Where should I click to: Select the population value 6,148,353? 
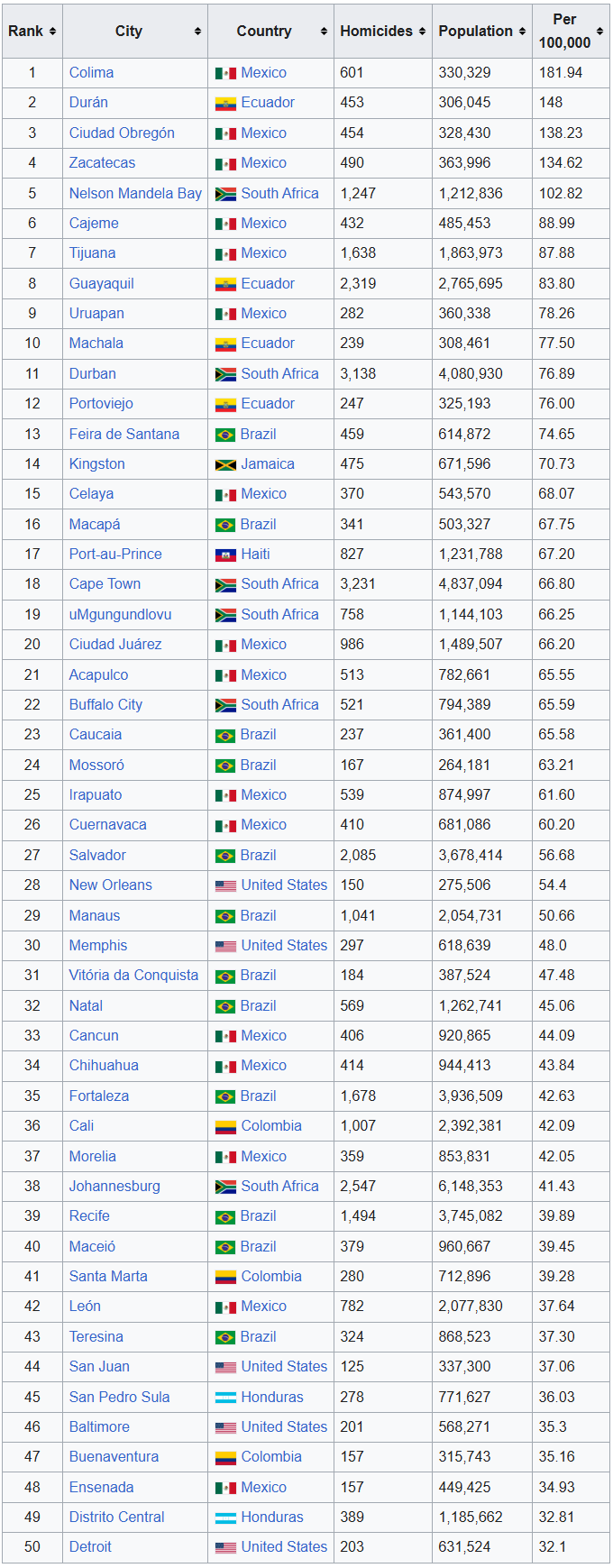[471, 1187]
